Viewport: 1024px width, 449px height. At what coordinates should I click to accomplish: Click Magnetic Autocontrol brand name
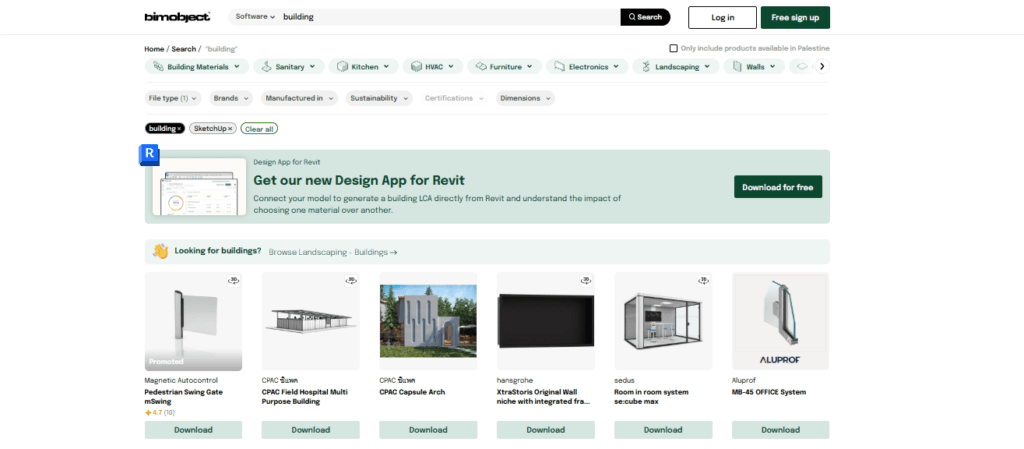181,380
